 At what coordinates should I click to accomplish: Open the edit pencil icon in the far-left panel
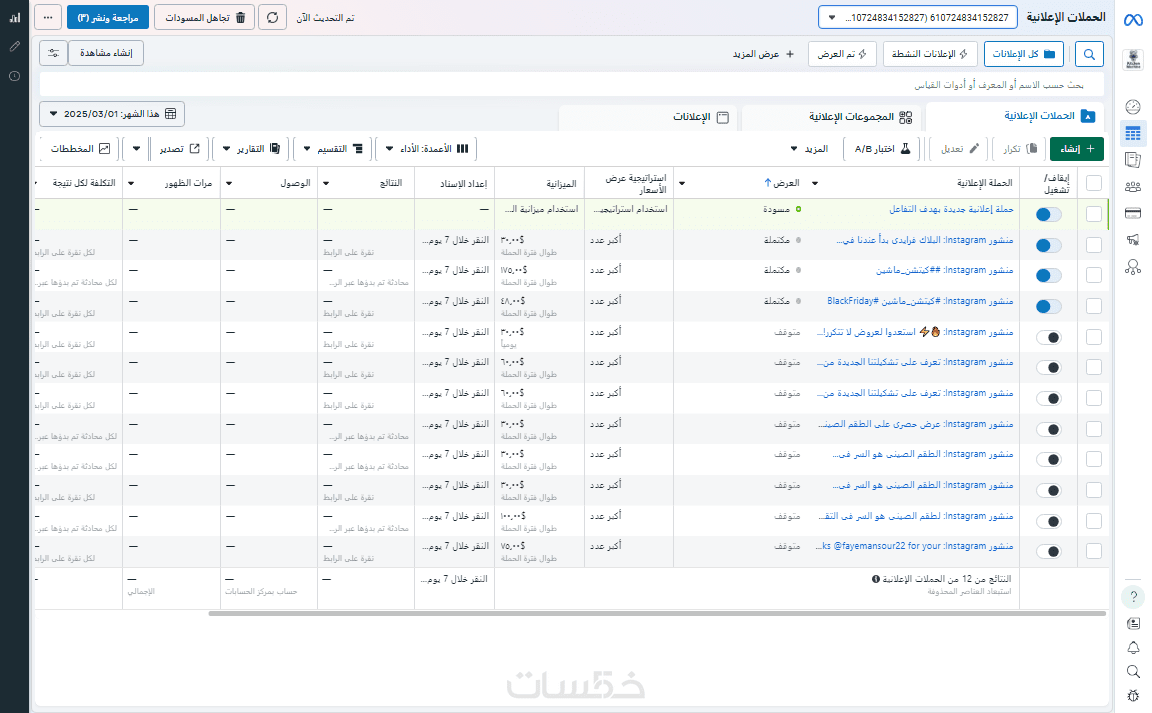(15, 46)
